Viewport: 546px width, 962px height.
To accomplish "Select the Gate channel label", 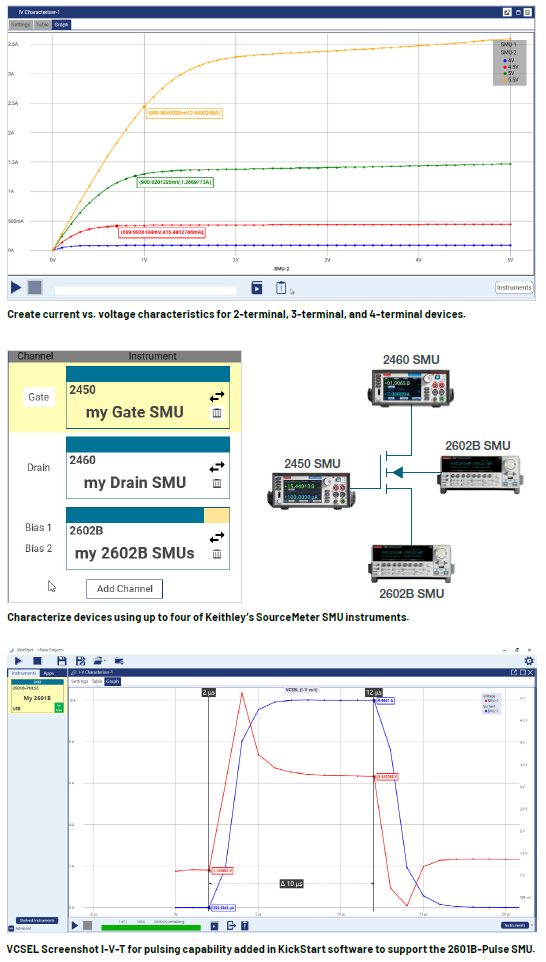I will [38, 397].
